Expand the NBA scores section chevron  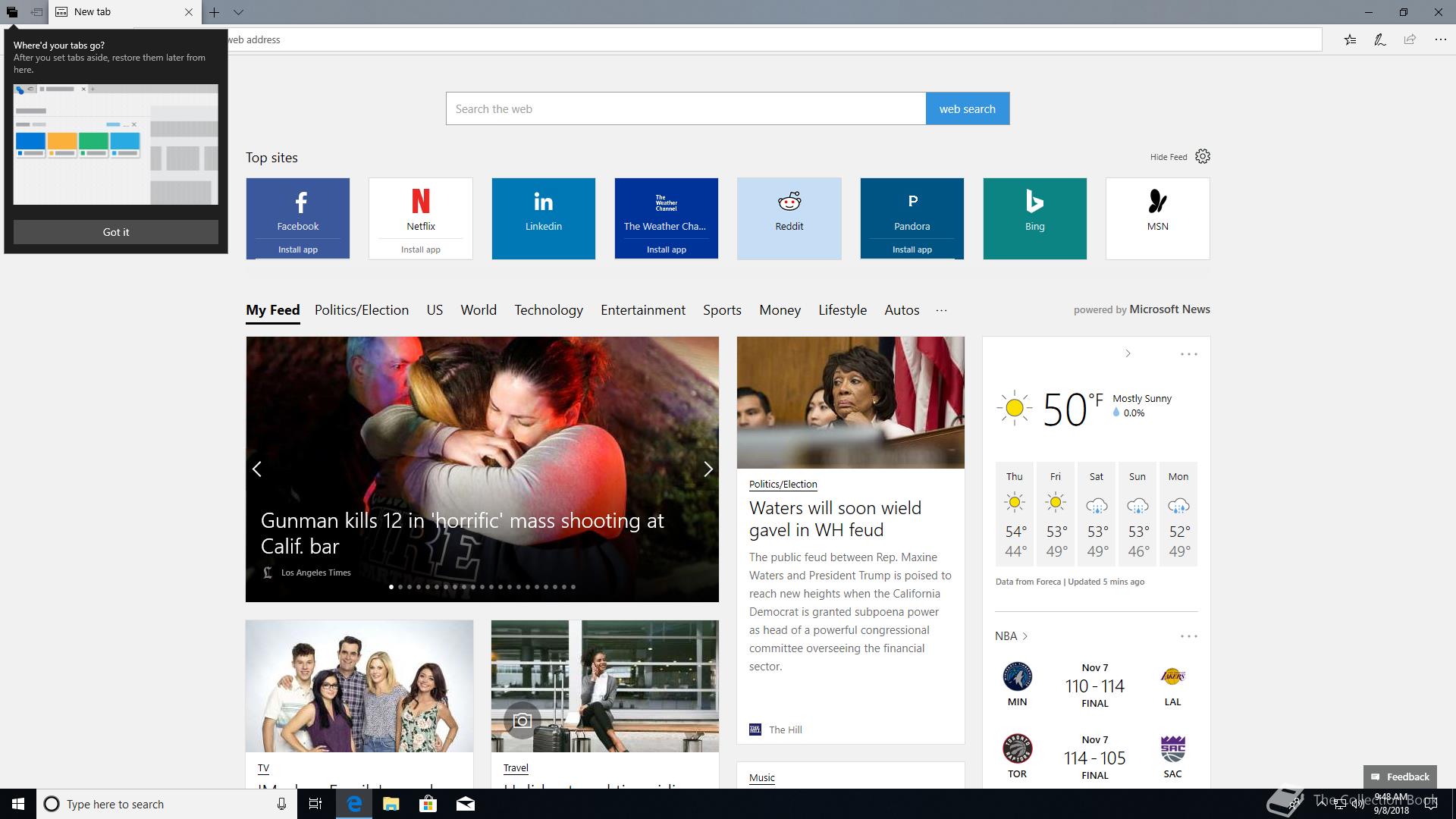point(1025,636)
